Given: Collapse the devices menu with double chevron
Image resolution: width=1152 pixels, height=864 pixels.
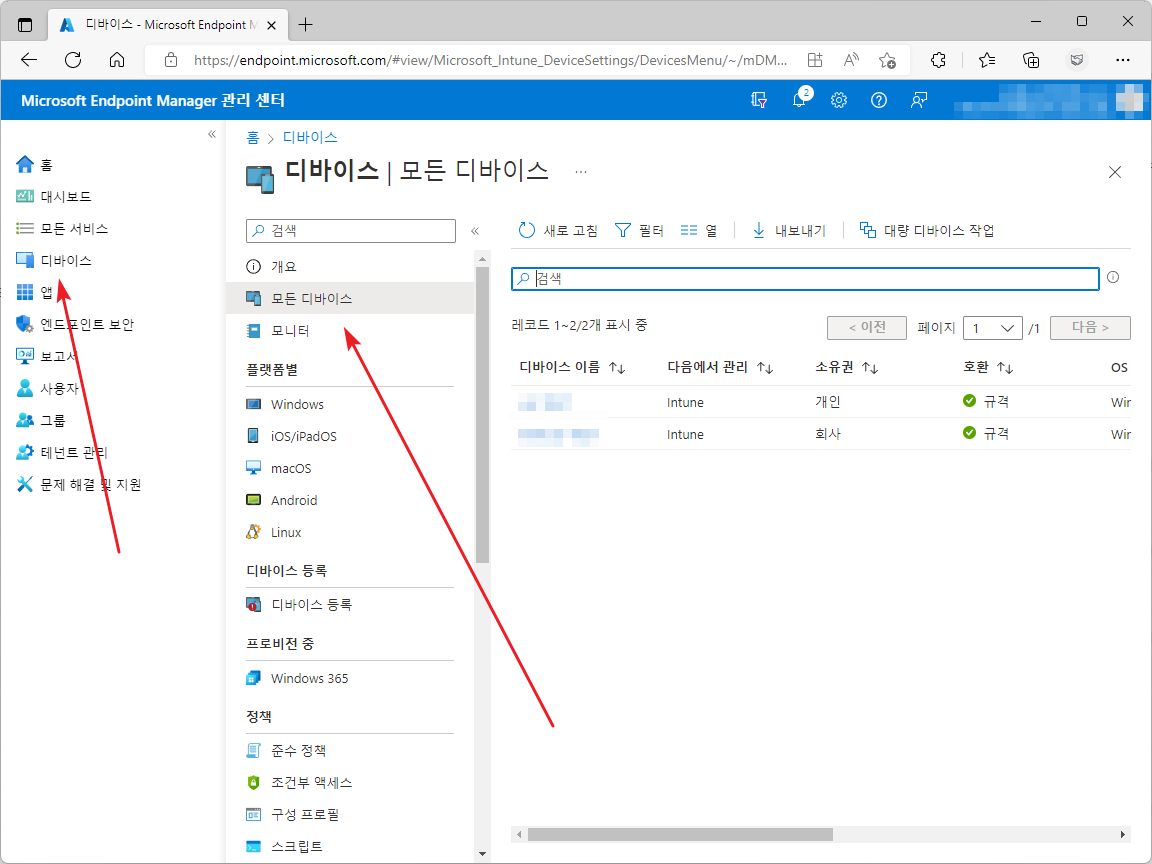Looking at the screenshot, I should [475, 231].
